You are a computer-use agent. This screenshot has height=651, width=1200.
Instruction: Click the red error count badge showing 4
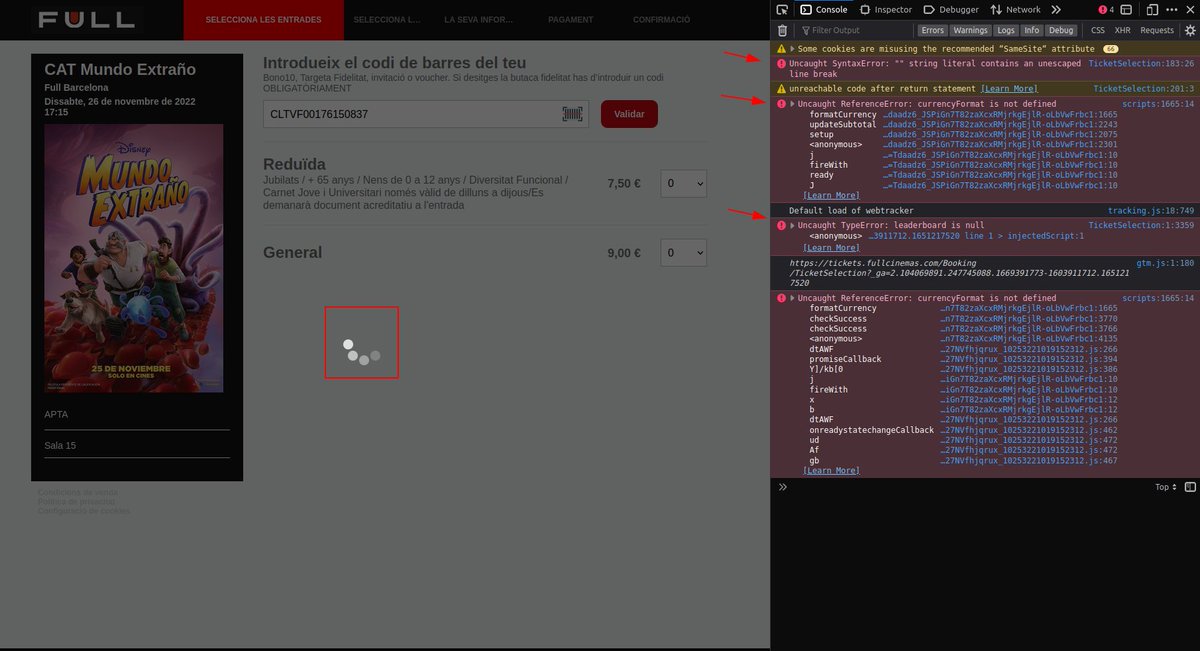(1105, 9)
